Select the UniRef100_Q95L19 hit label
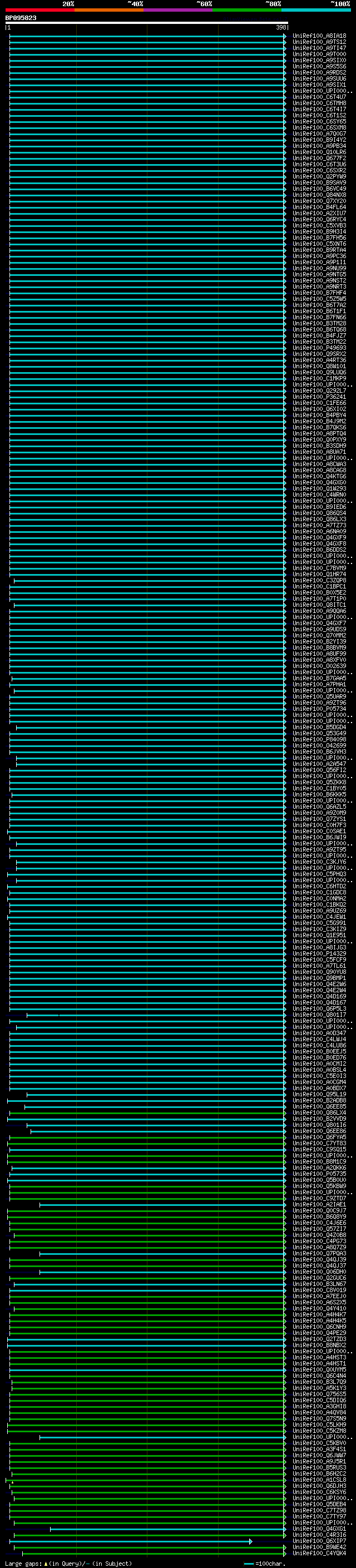Viewport: 356px width, 1568px height. pyautogui.click(x=319, y=1095)
